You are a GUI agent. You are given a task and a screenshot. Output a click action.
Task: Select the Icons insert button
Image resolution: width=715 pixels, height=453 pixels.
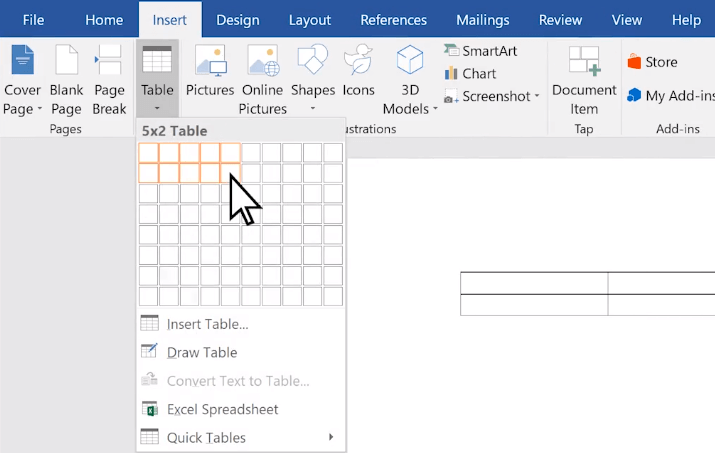[358, 62]
